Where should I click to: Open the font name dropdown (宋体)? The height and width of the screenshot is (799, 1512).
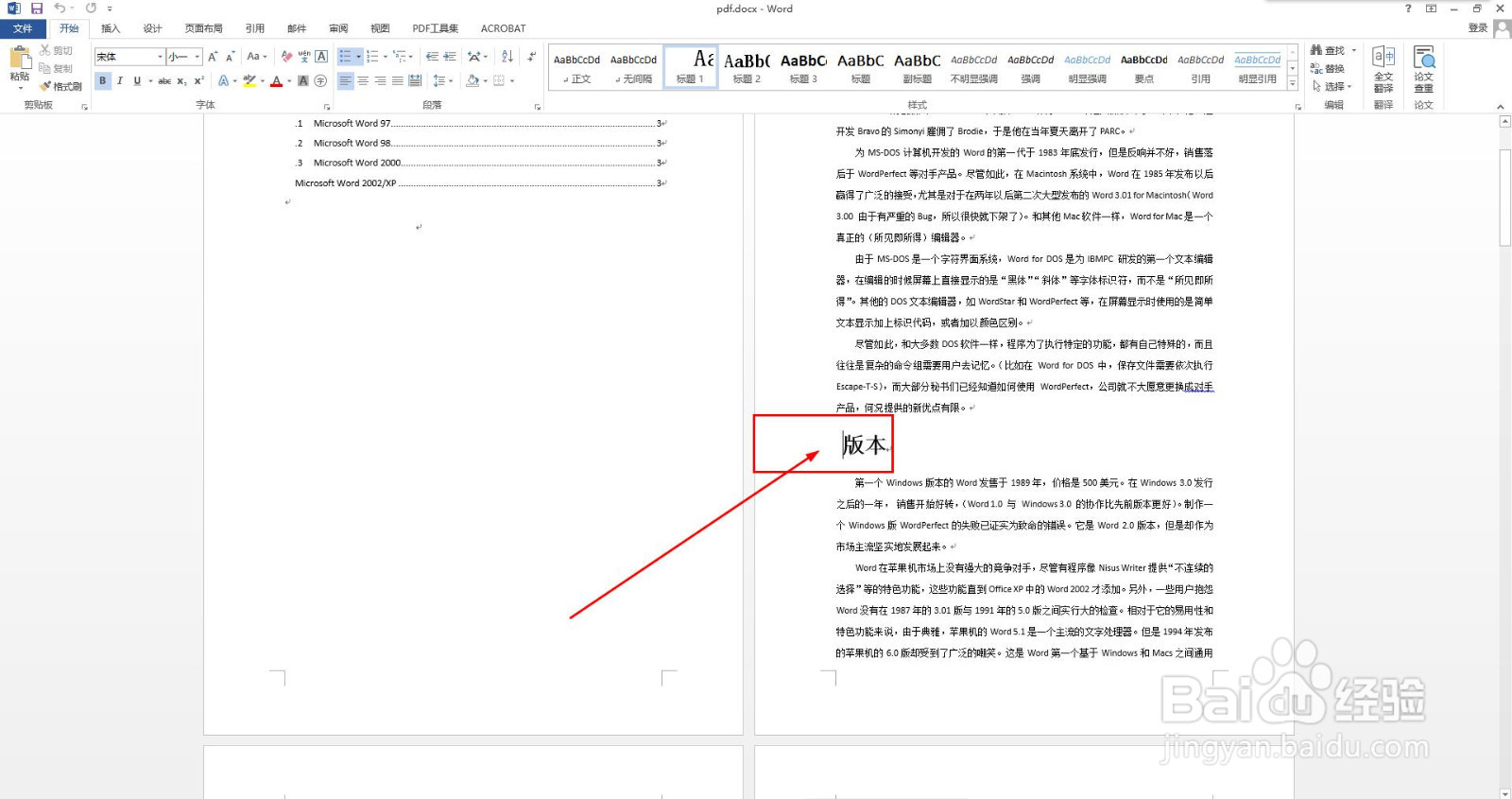(160, 57)
